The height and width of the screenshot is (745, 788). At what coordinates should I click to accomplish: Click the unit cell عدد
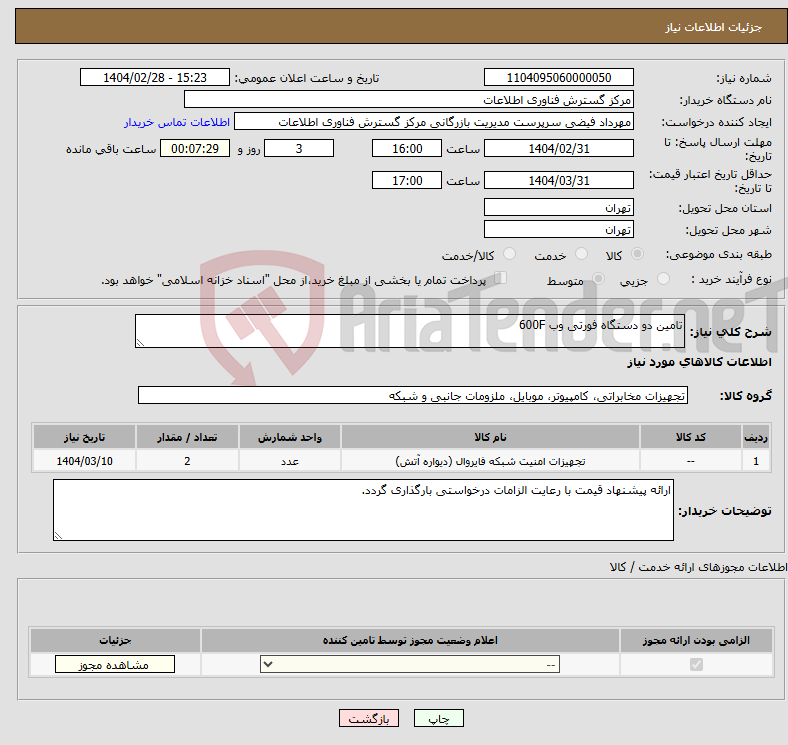[290, 461]
